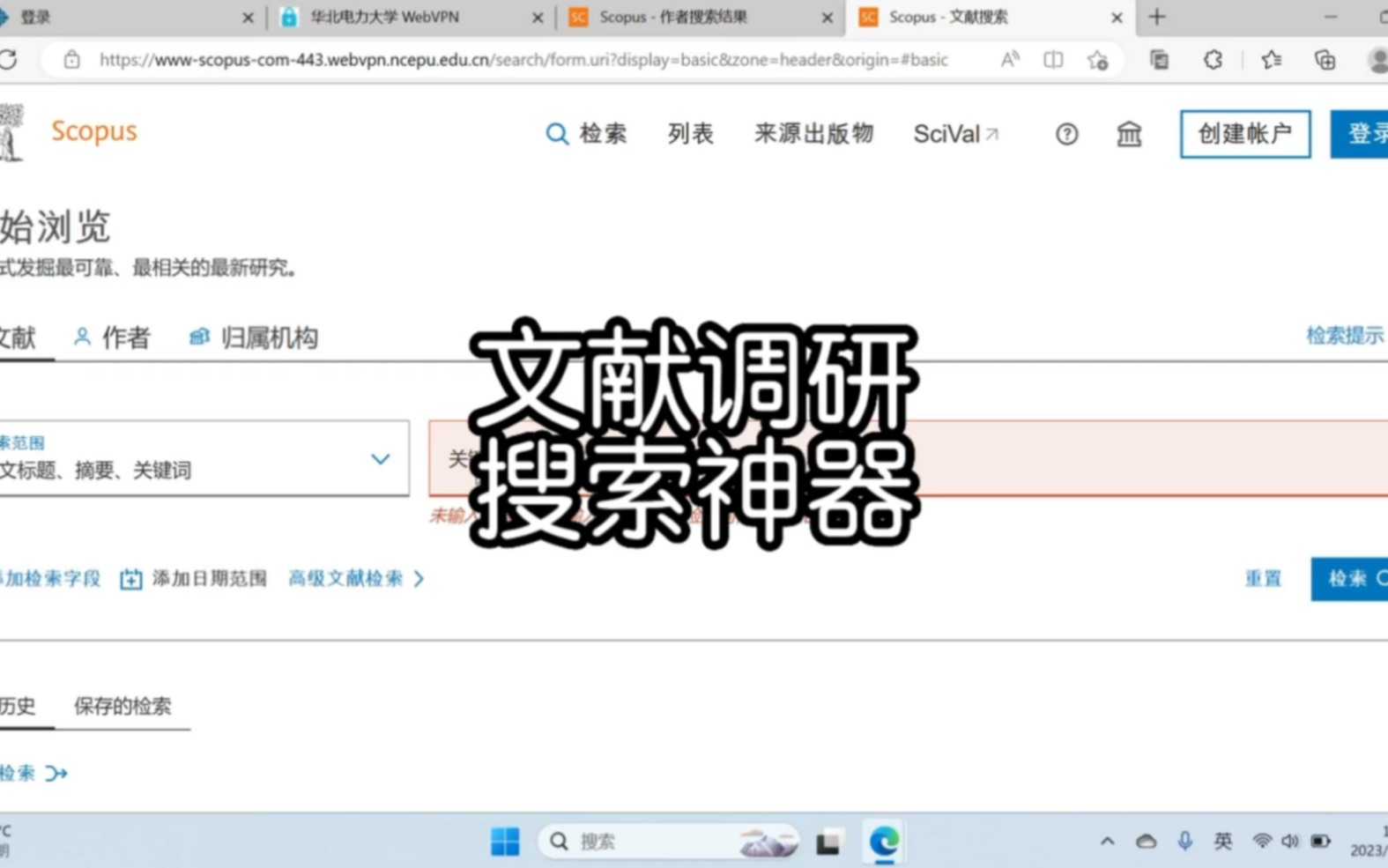This screenshot has width=1388, height=868.
Task: Add page to favorites star icon
Action: pos(1097,60)
